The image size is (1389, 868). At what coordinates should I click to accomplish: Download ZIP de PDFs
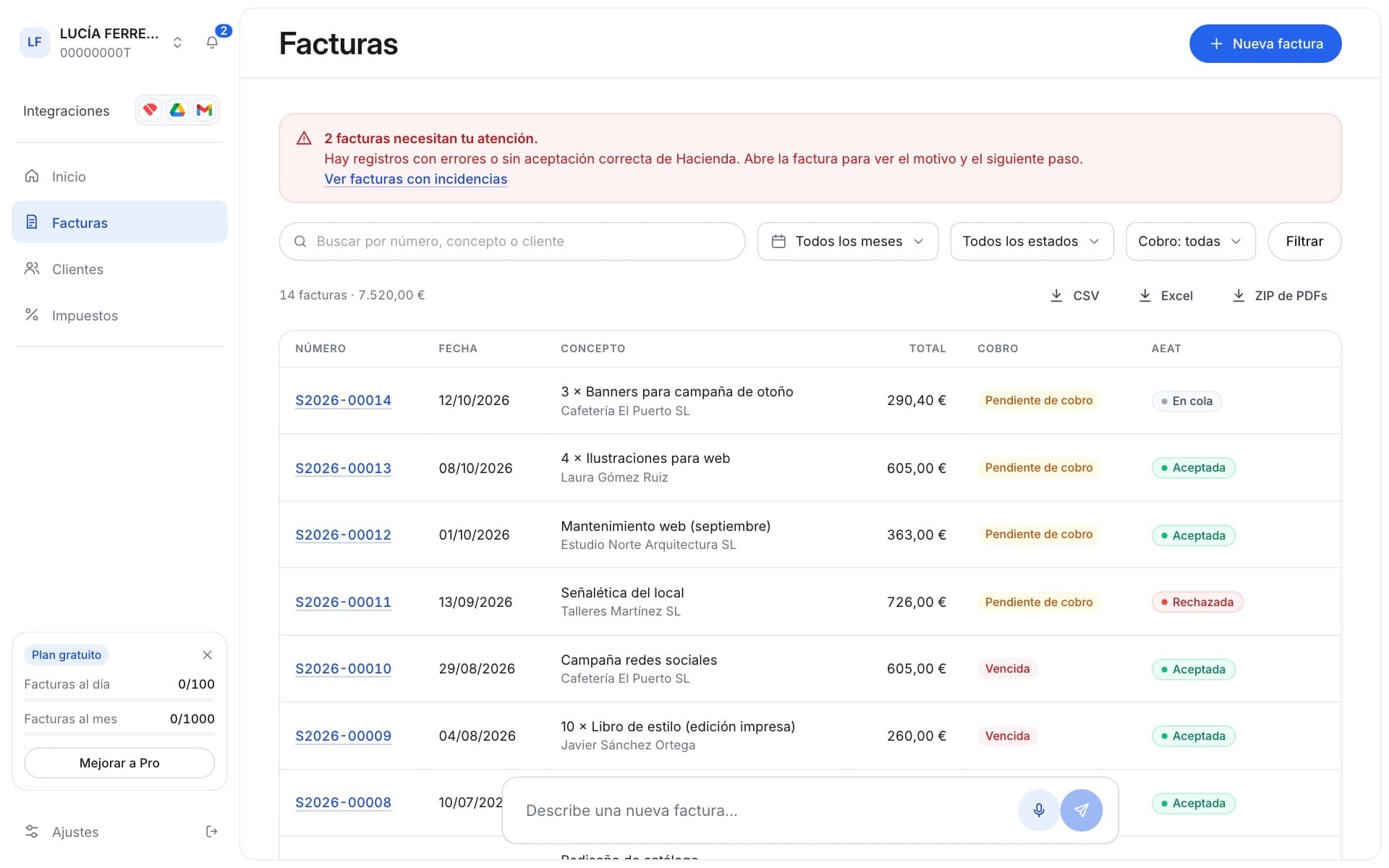pyautogui.click(x=1279, y=295)
